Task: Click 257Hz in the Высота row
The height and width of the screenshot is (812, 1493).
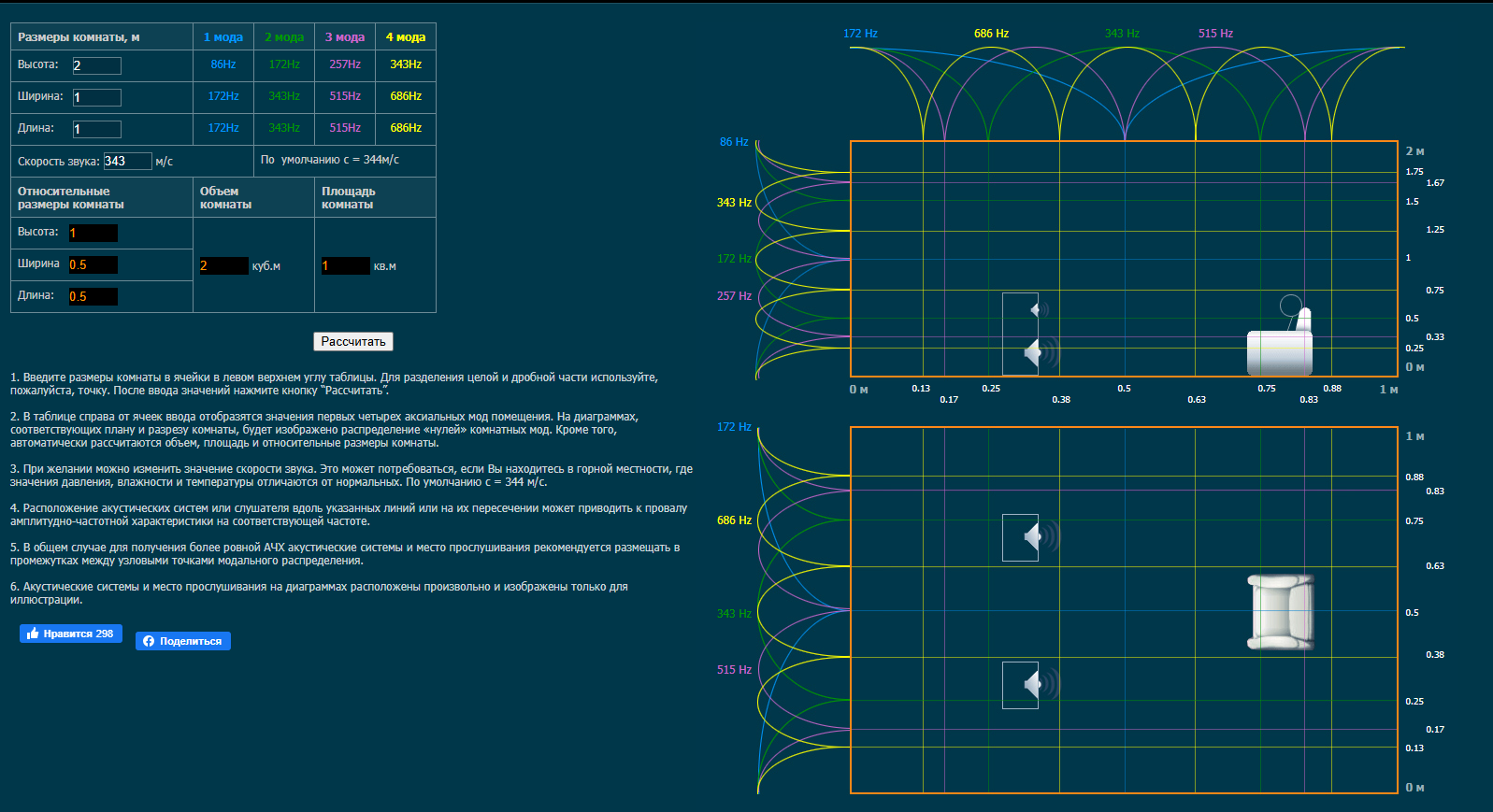Action: tap(345, 64)
